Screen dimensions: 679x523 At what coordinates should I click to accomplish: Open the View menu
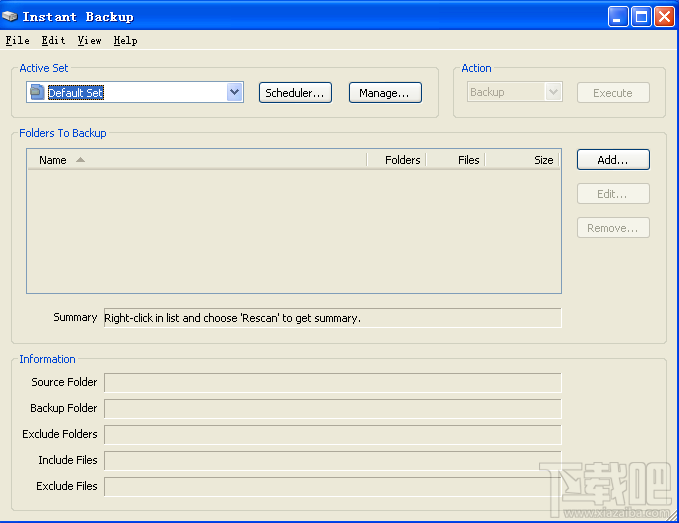pos(90,41)
